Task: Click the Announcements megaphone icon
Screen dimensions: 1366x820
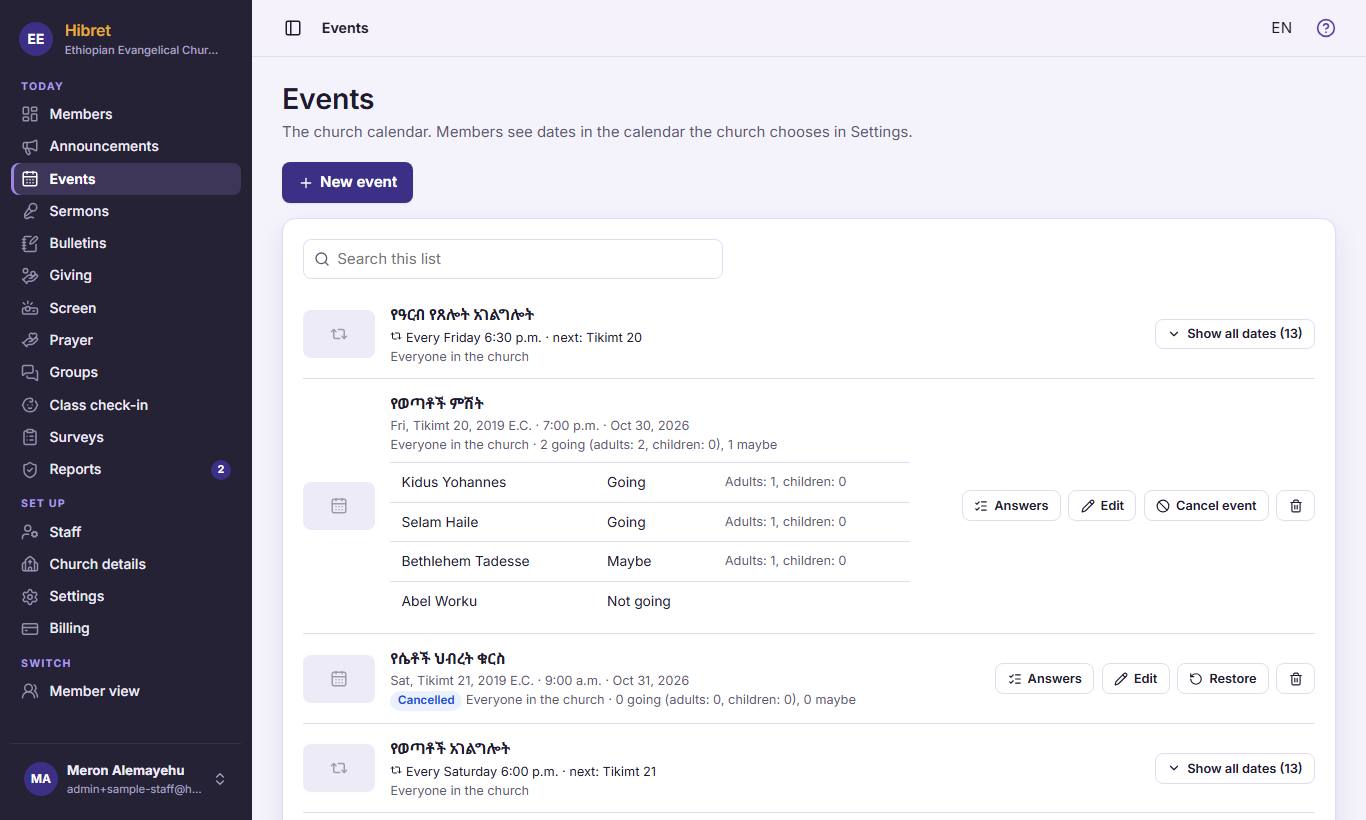Action: point(30,146)
